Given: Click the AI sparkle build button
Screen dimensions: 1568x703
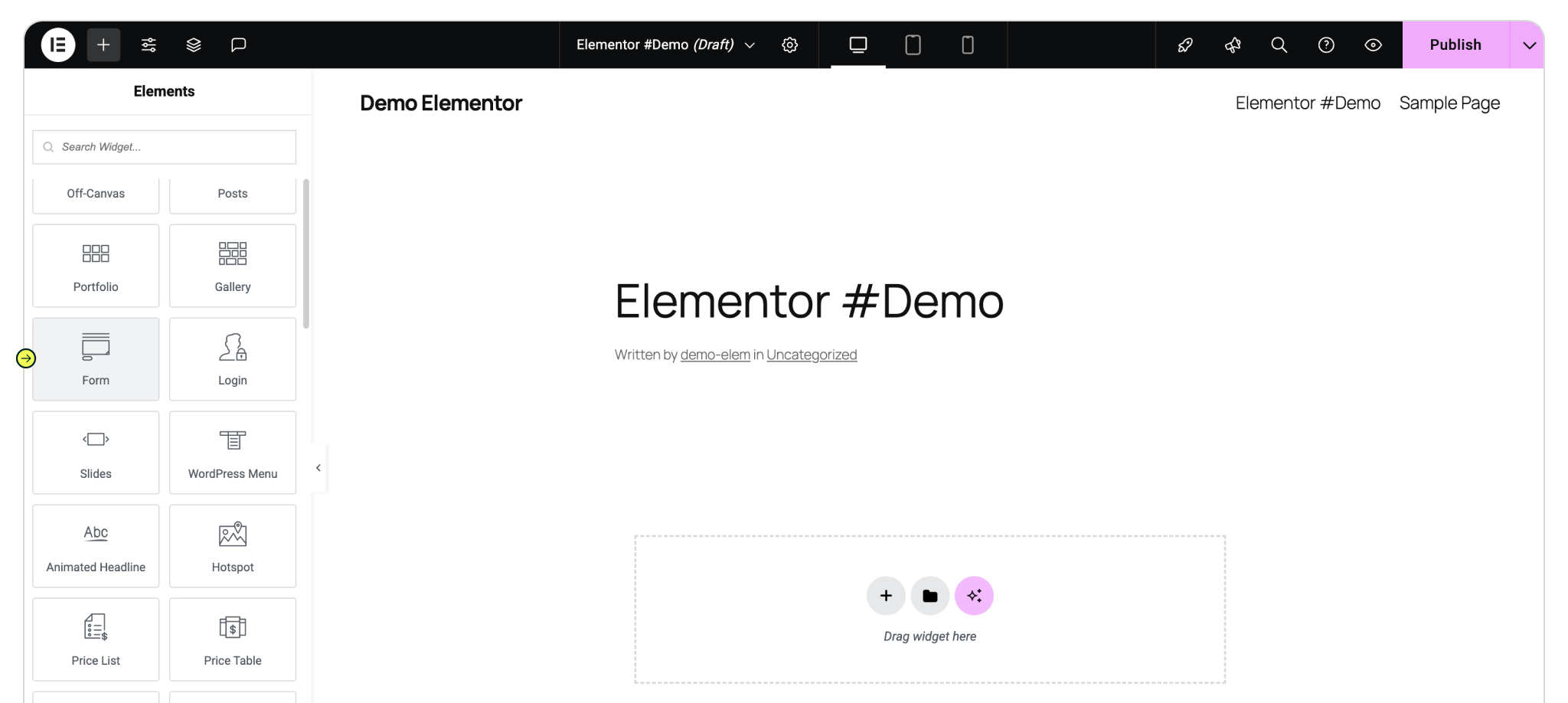Looking at the screenshot, I should [974, 596].
